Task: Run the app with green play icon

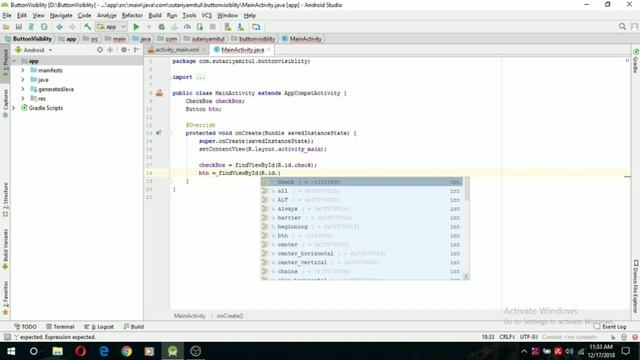Action: (136, 27)
